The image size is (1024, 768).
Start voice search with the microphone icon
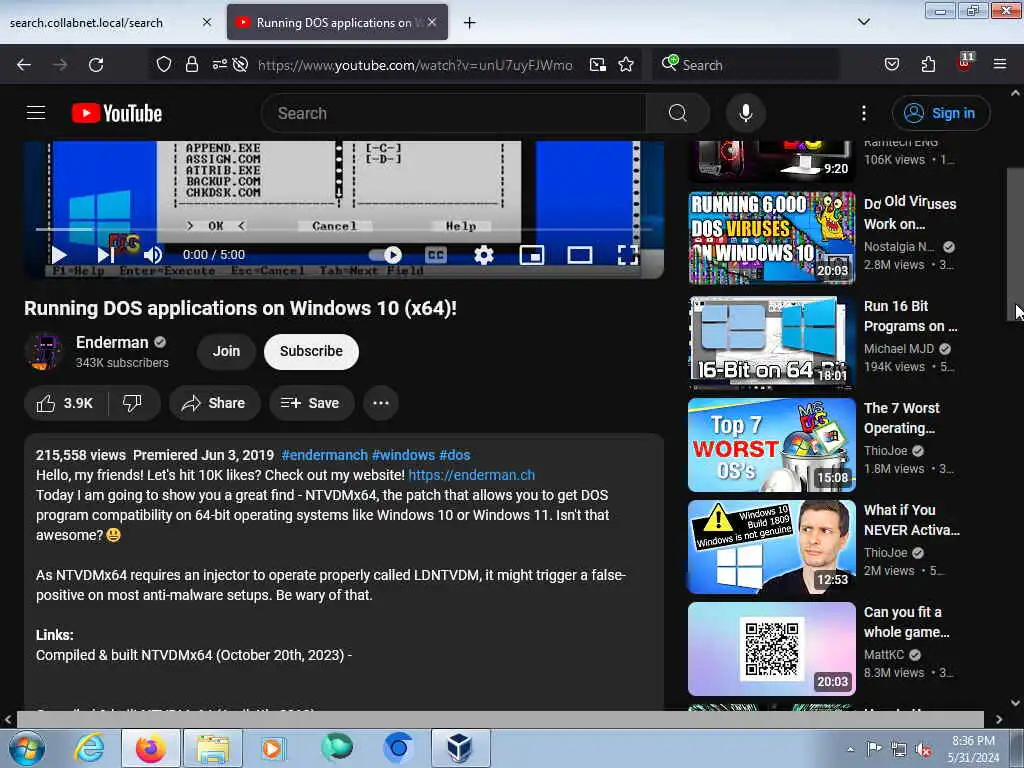pyautogui.click(x=745, y=113)
